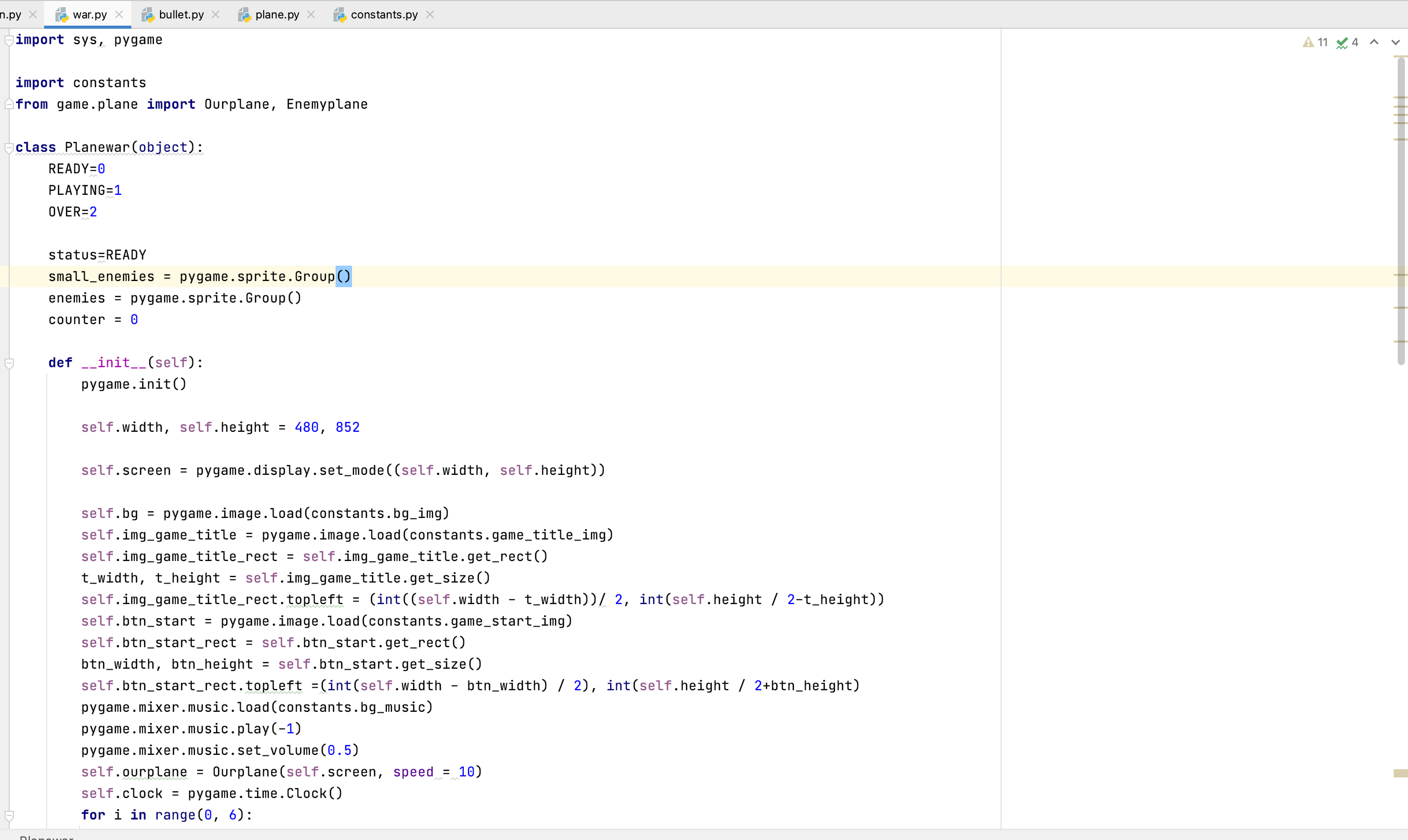Go to next highlighted error arrow
This screenshot has width=1408, height=840.
1396,43
